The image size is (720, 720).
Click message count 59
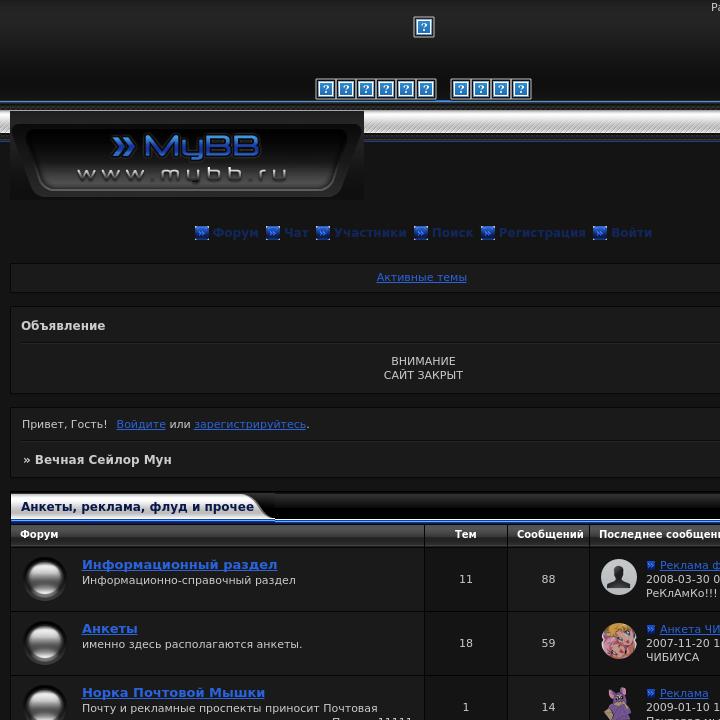pos(548,643)
